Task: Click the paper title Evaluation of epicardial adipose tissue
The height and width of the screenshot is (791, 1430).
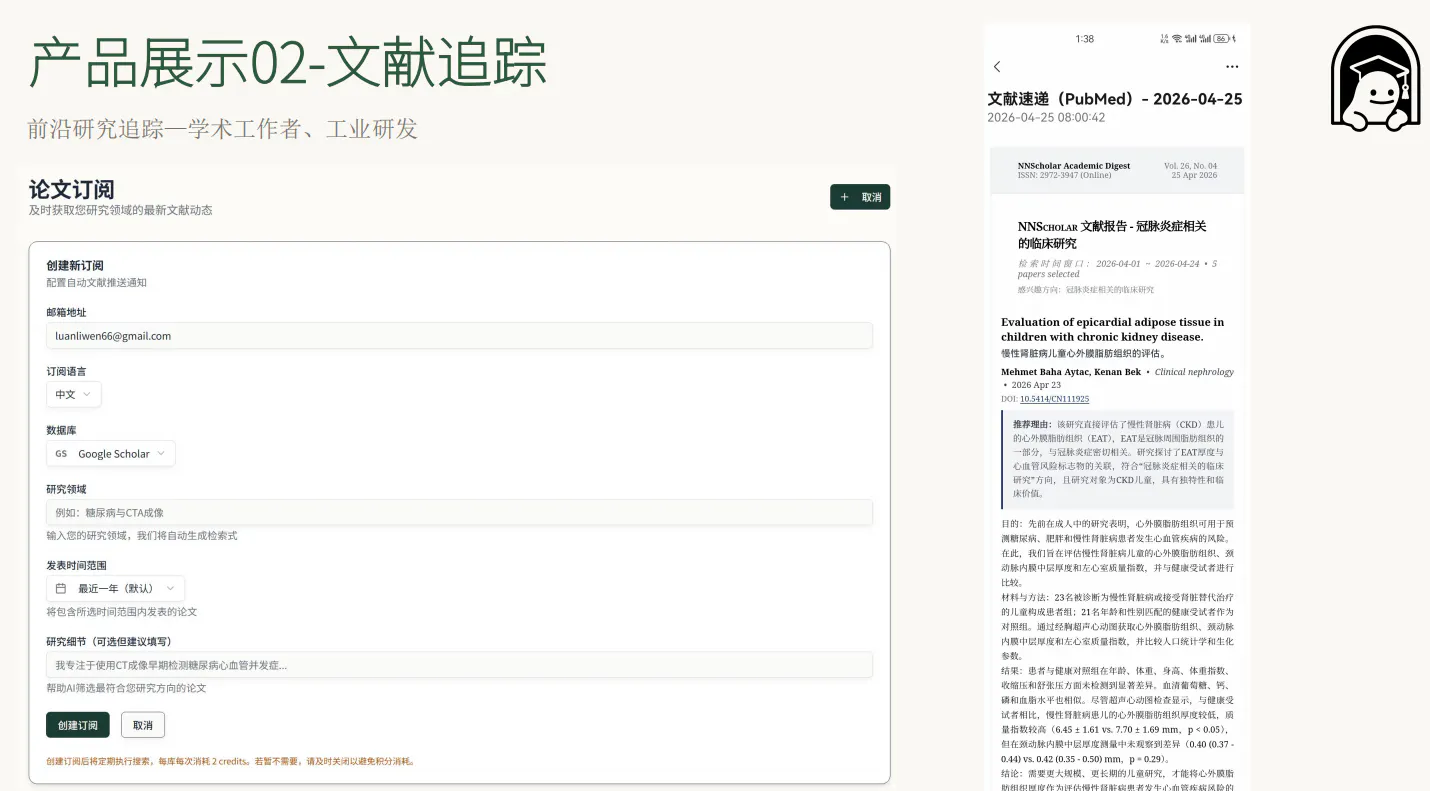Action: [x=1112, y=329]
